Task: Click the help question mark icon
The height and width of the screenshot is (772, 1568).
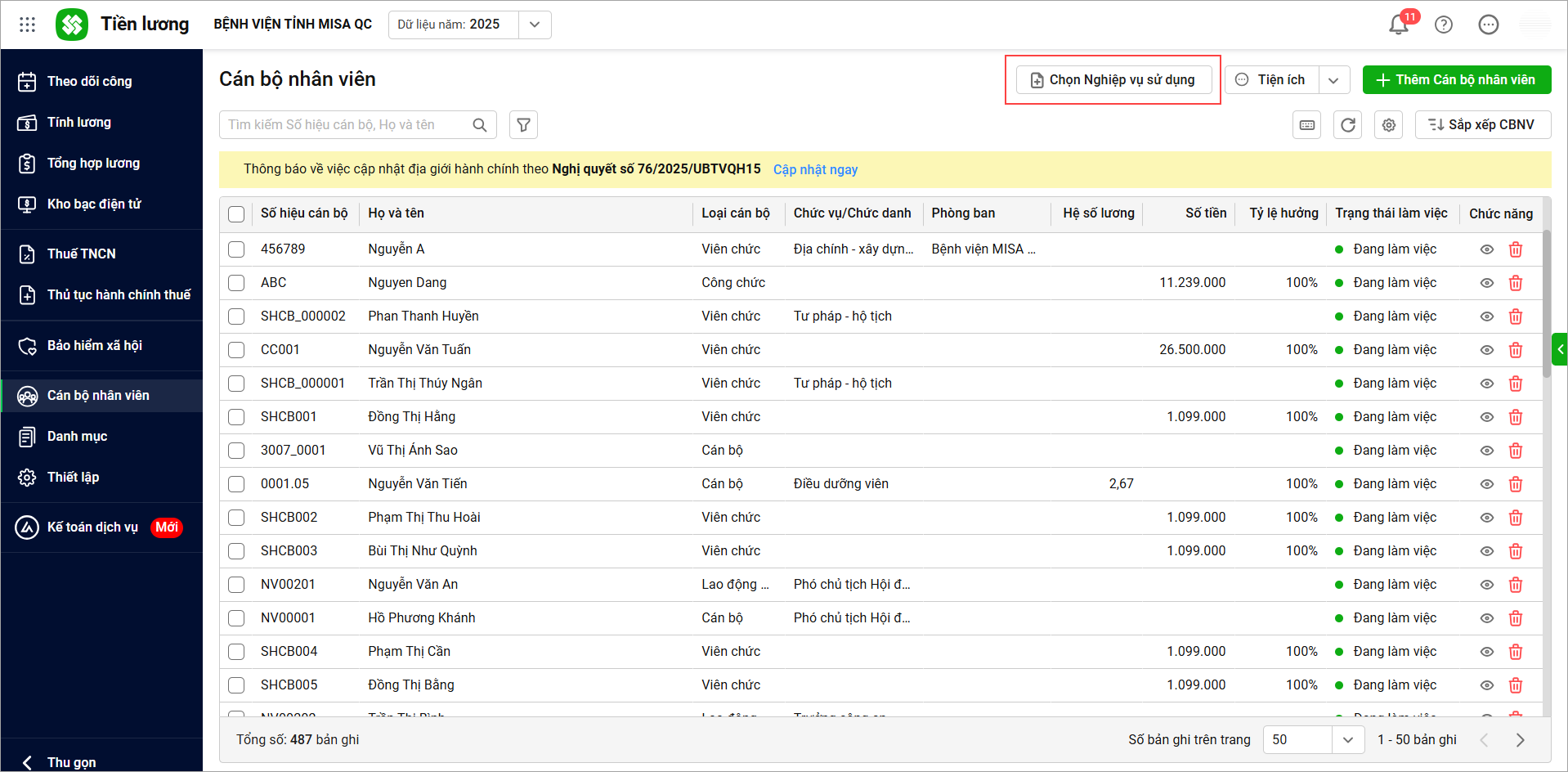Action: coord(1444,25)
